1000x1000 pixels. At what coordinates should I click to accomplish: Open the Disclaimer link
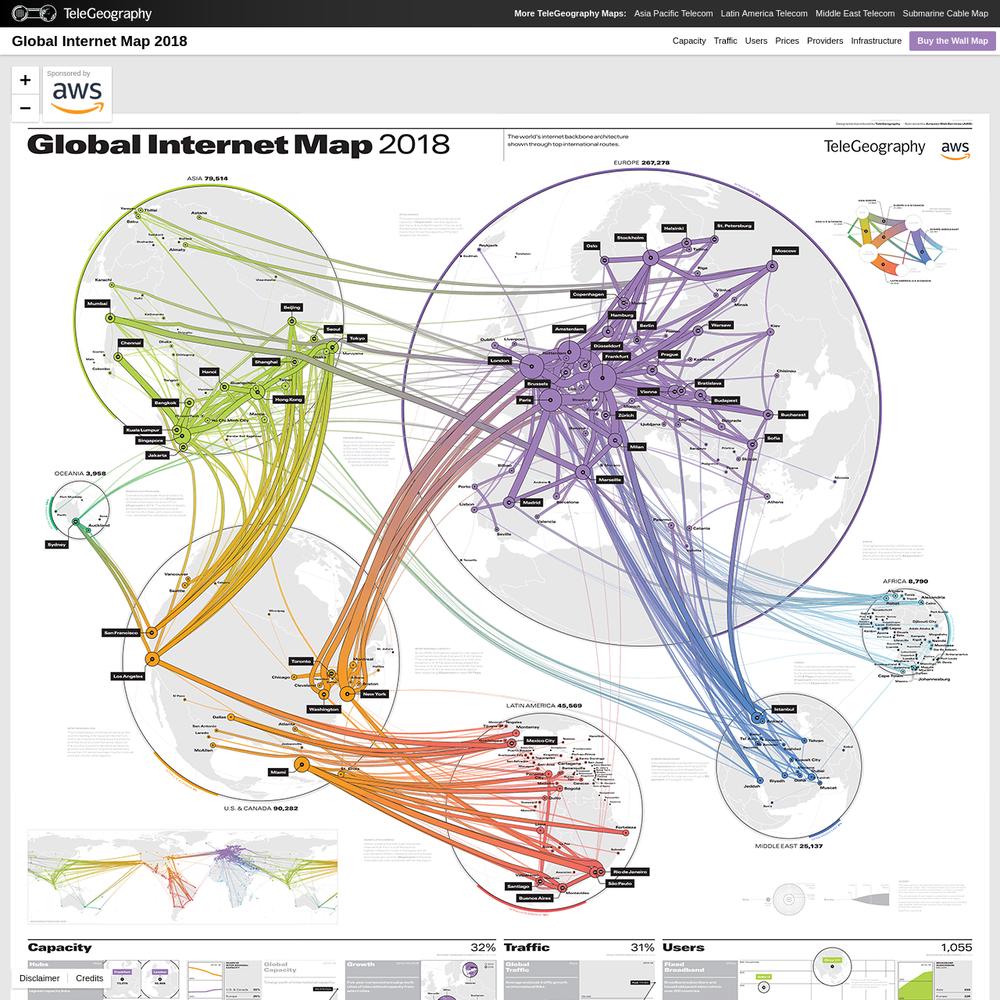pos(40,978)
